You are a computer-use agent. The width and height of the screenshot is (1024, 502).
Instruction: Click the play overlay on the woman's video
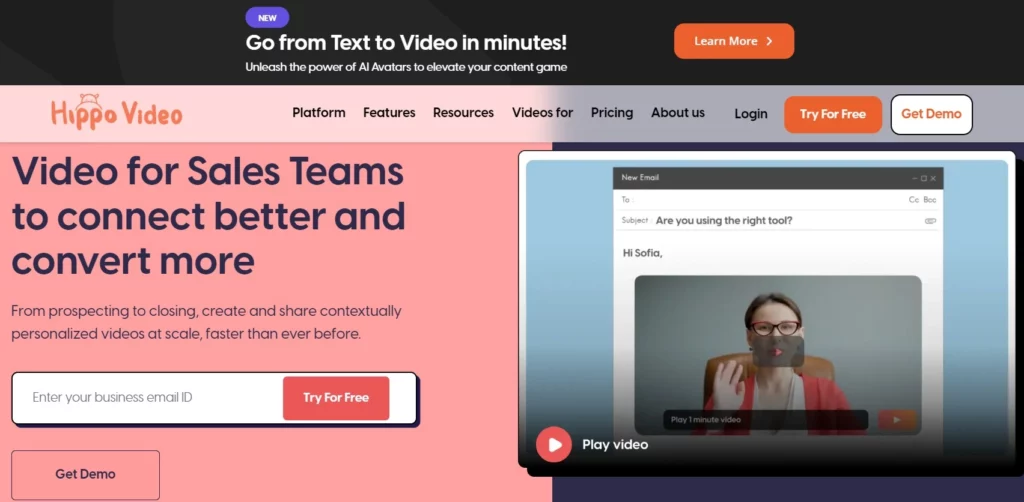tap(778, 351)
